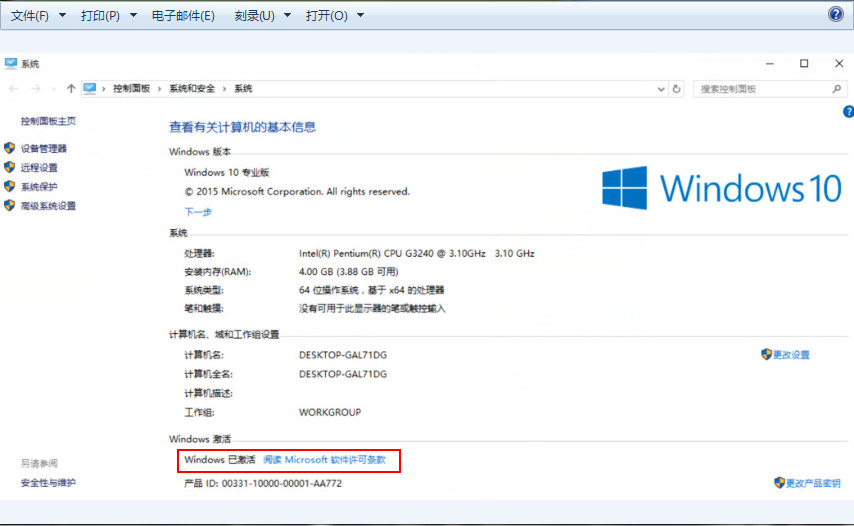The image size is (854, 526).
Task: Click the 下一步 link under Windows version
Action: (x=198, y=212)
